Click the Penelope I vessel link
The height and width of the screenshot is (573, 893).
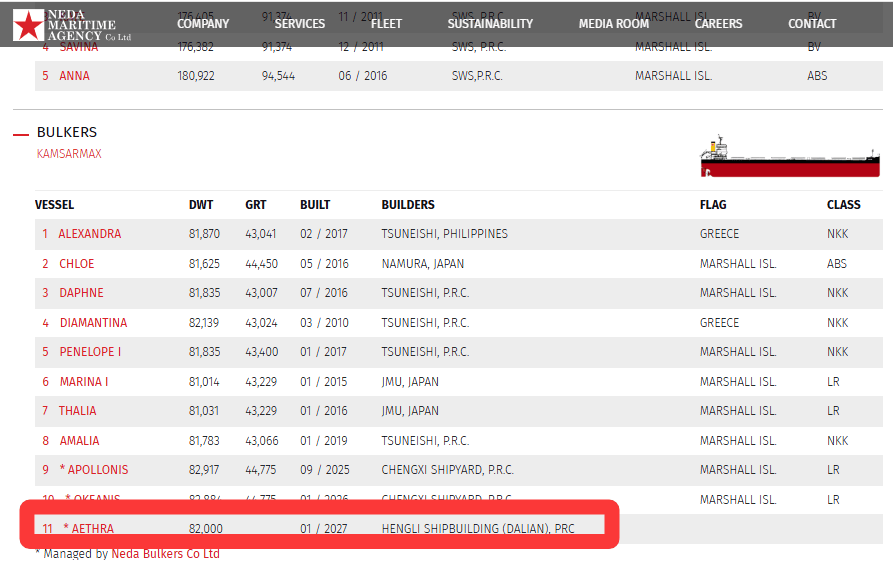(x=89, y=352)
